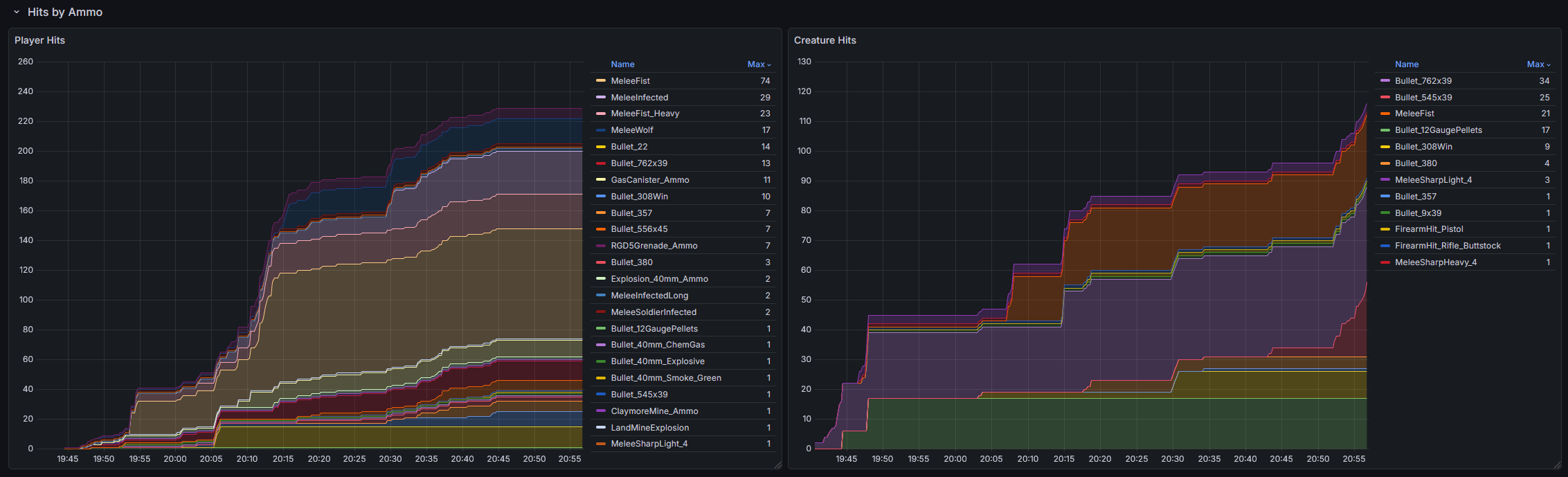The height and width of the screenshot is (477, 1568).
Task: Toggle Bullet_762x39 in Player Hits legend
Action: 639,163
